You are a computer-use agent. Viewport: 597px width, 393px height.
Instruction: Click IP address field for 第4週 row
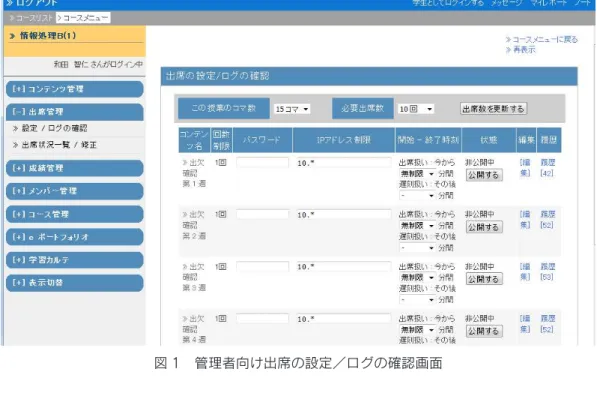point(344,319)
